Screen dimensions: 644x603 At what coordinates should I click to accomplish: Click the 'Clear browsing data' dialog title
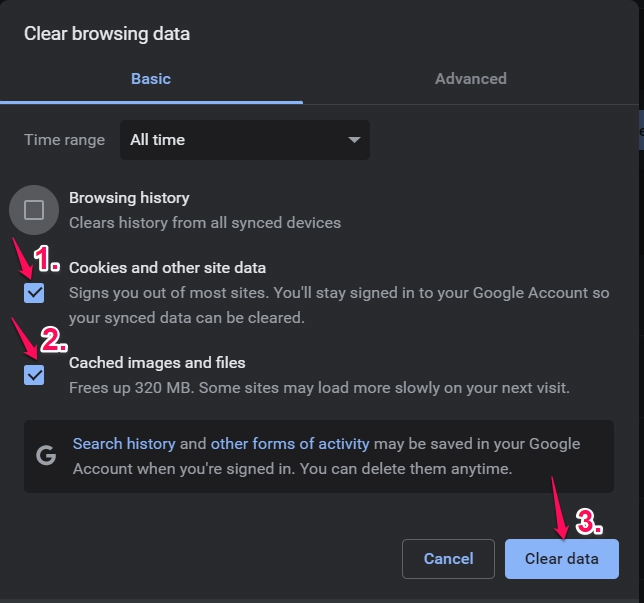107,34
